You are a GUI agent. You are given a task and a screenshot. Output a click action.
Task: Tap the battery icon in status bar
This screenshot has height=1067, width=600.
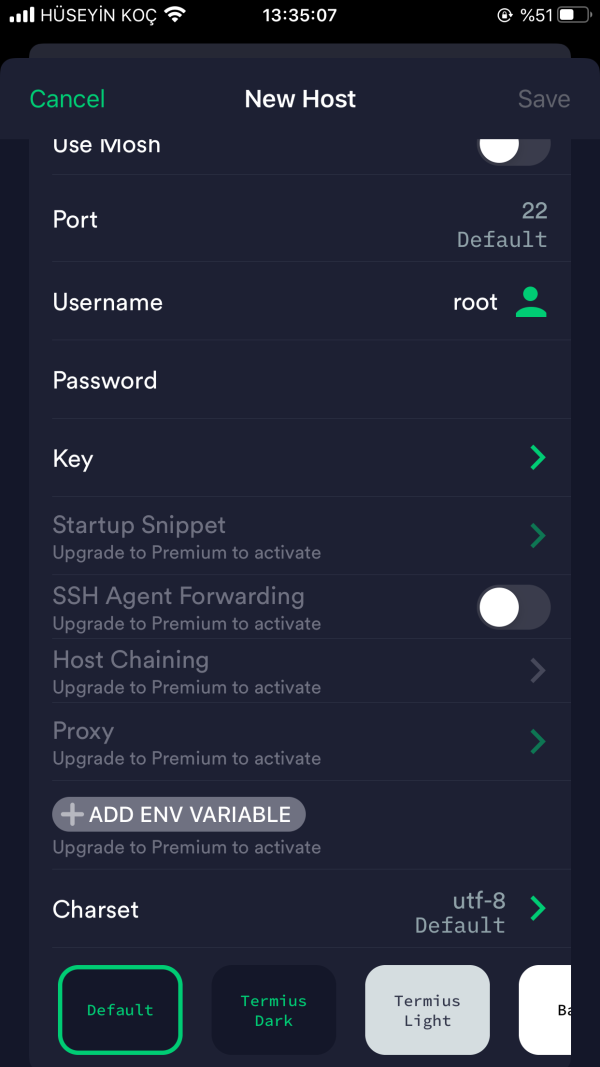point(573,15)
